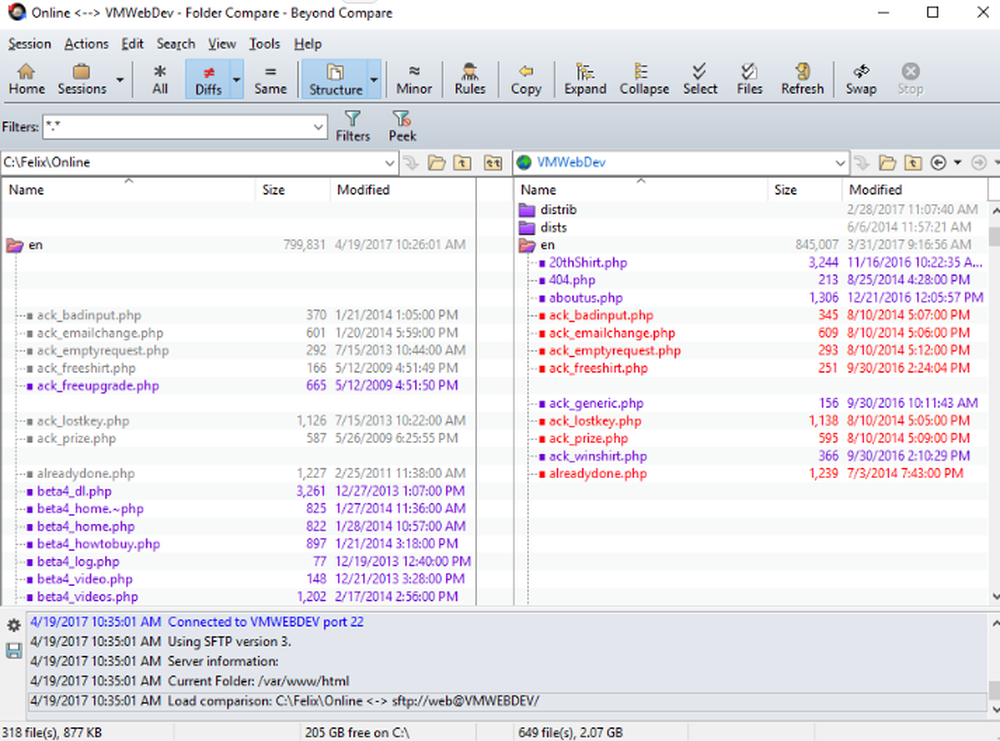Open the Sessions toolbar button

[82, 79]
